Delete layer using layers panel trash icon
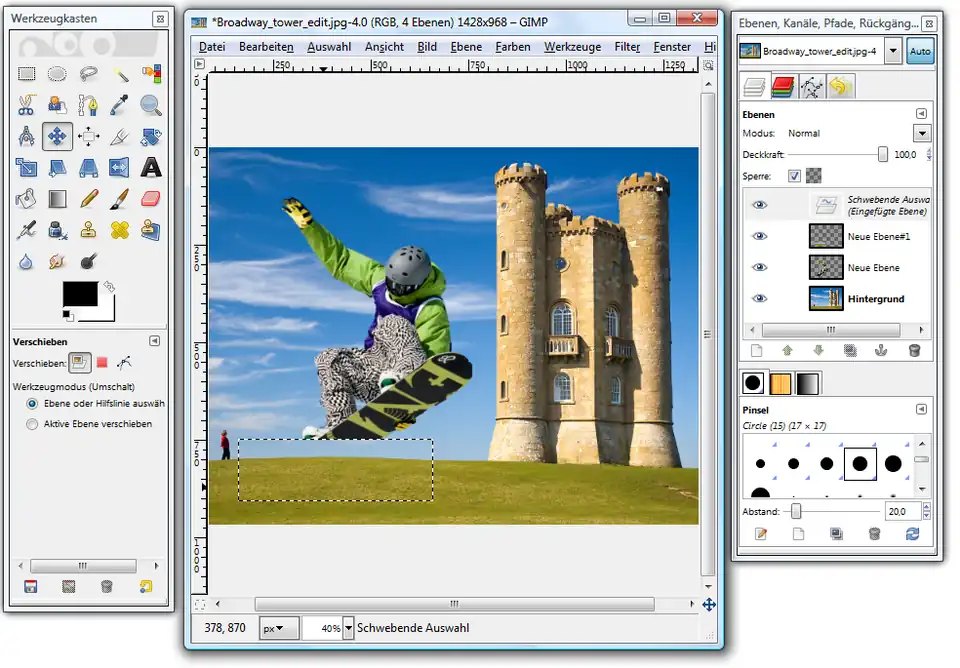The width and height of the screenshot is (960, 668). (x=914, y=351)
